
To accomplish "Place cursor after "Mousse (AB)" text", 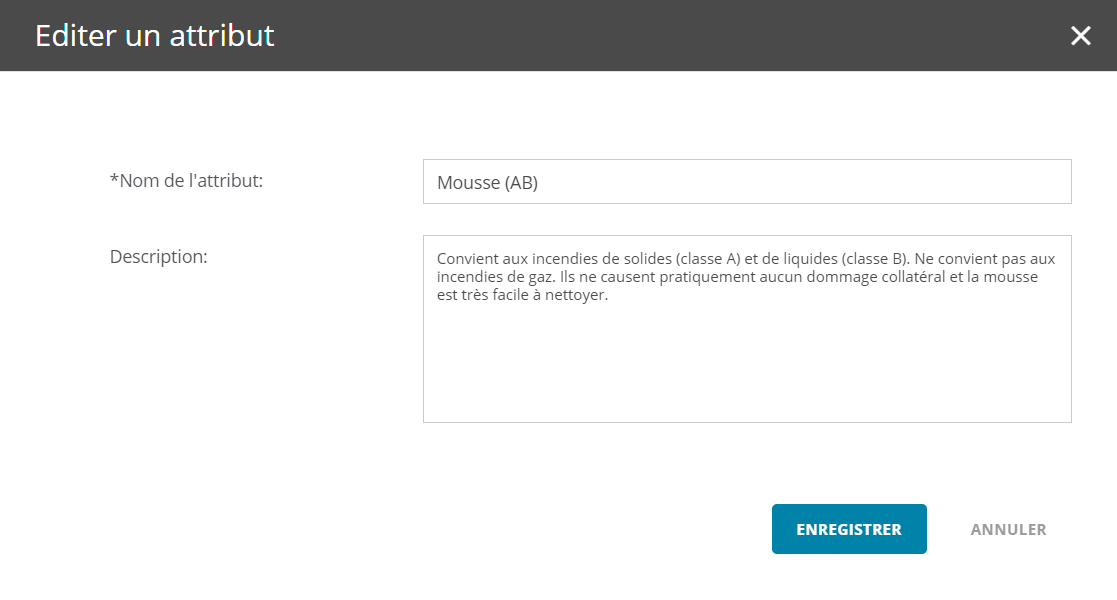I will 539,182.
